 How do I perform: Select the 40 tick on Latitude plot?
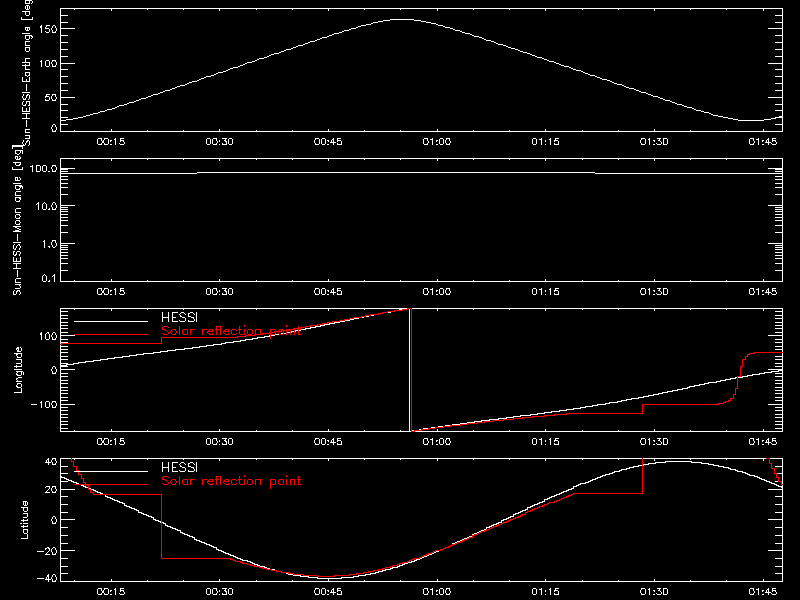click(51, 462)
